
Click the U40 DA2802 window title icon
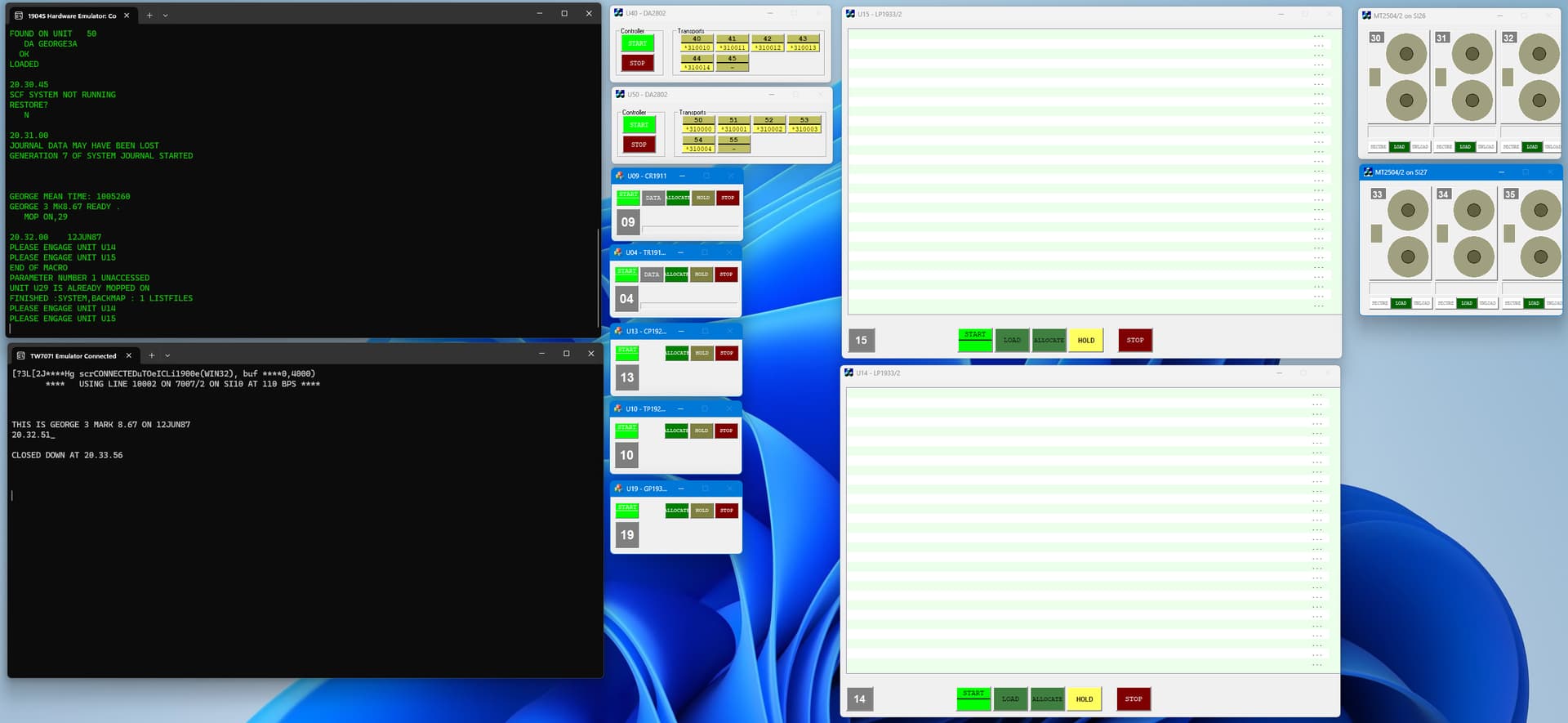tap(619, 13)
